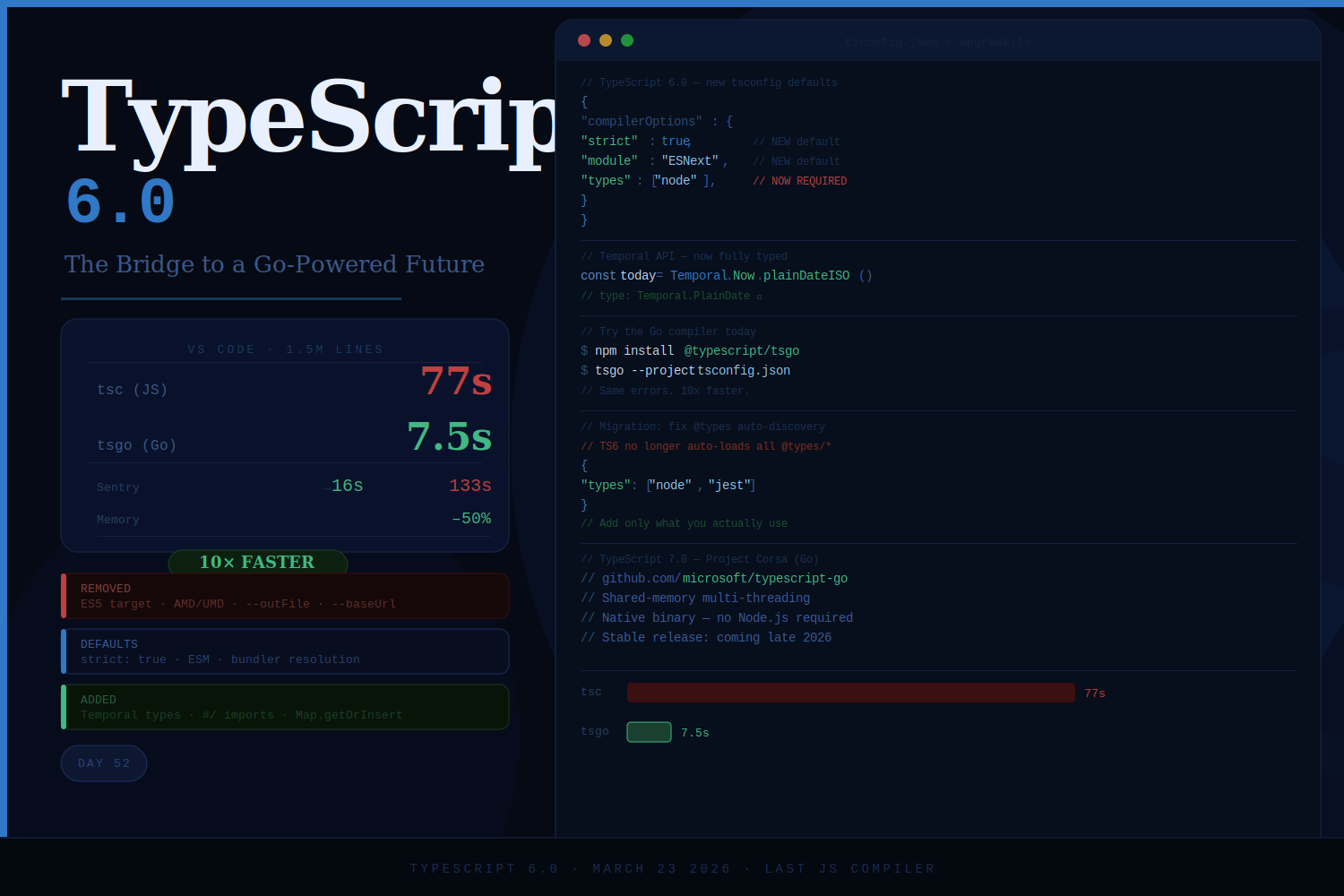Select the 10× FASTER badge

(x=257, y=563)
